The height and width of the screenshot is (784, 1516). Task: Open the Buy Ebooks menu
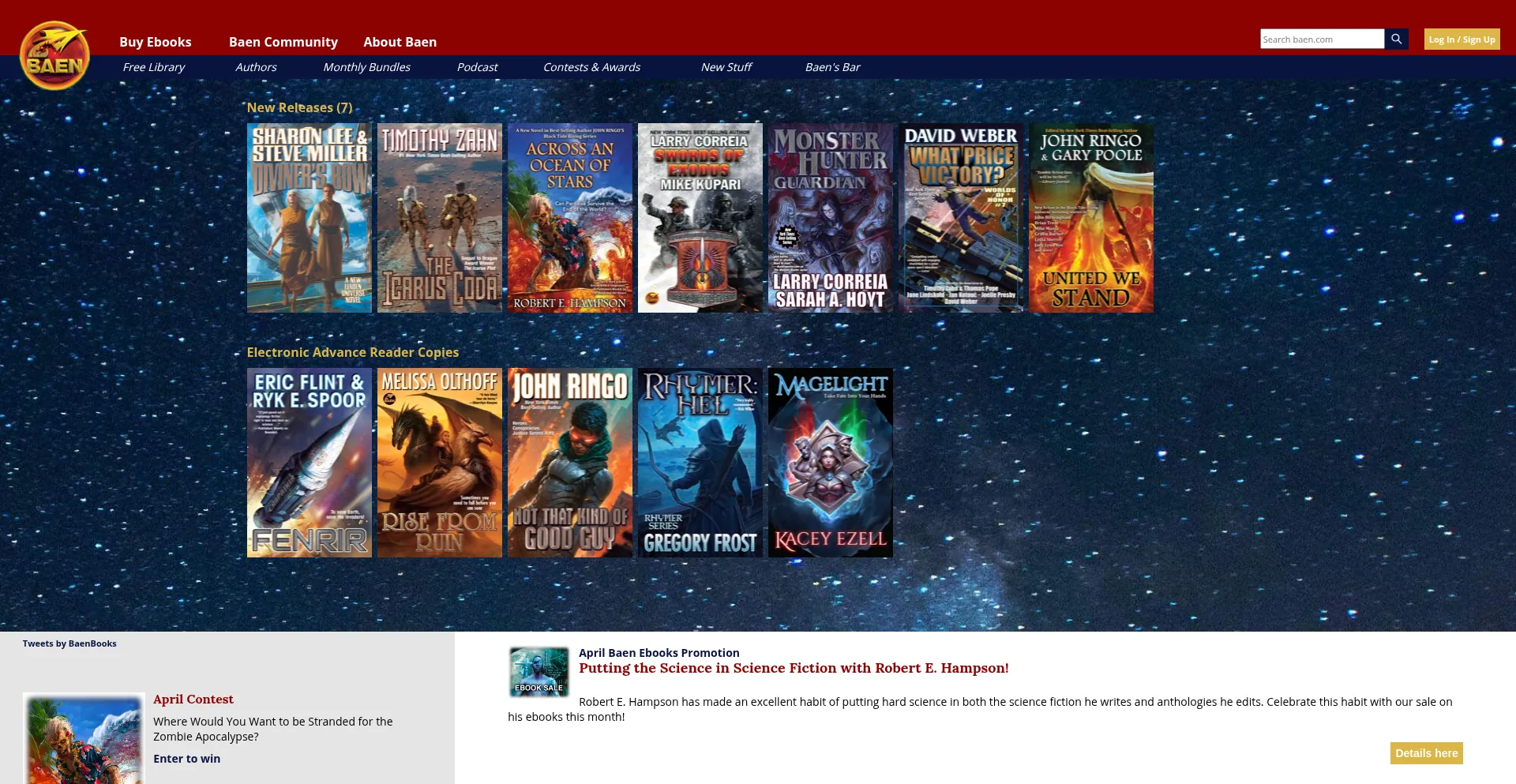click(156, 42)
